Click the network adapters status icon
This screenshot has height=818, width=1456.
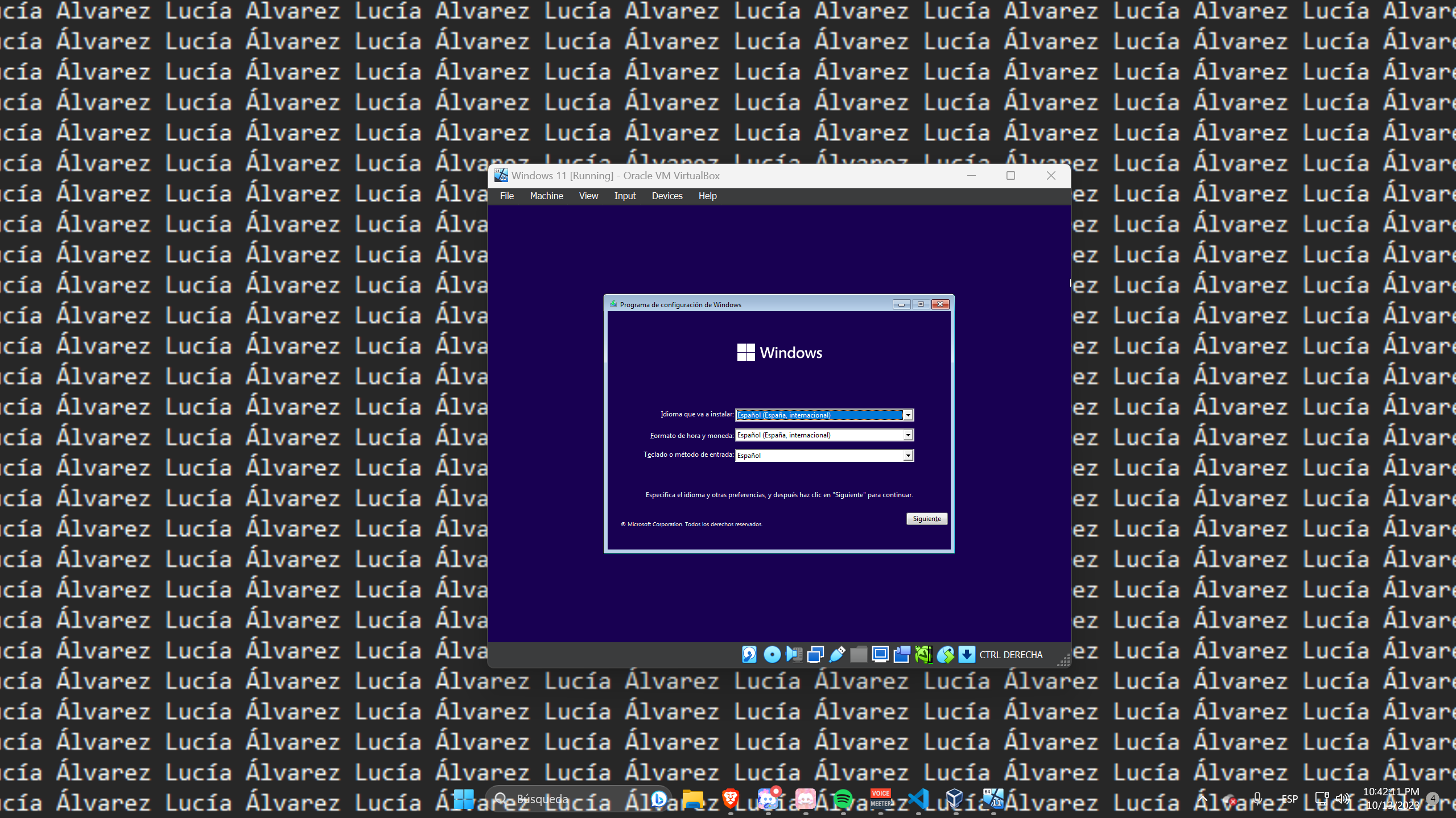[x=815, y=655]
